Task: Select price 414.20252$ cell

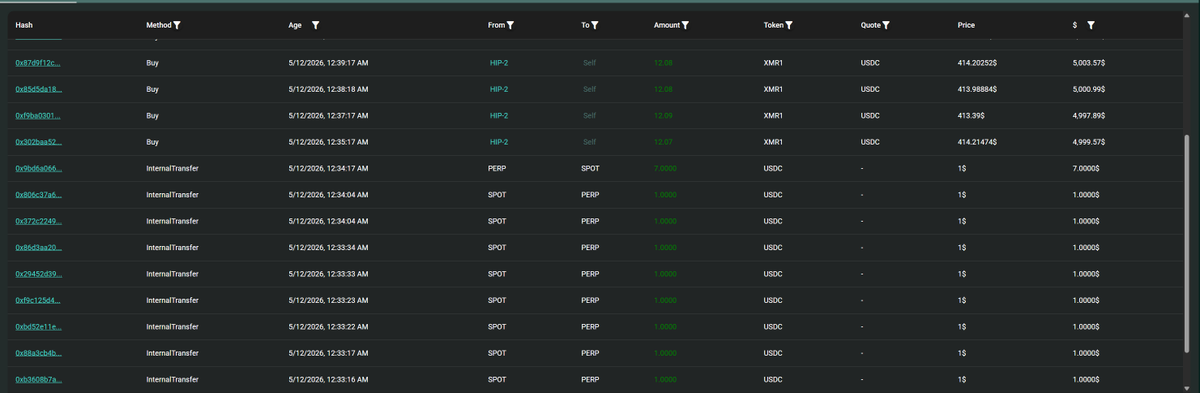Action: pos(978,63)
